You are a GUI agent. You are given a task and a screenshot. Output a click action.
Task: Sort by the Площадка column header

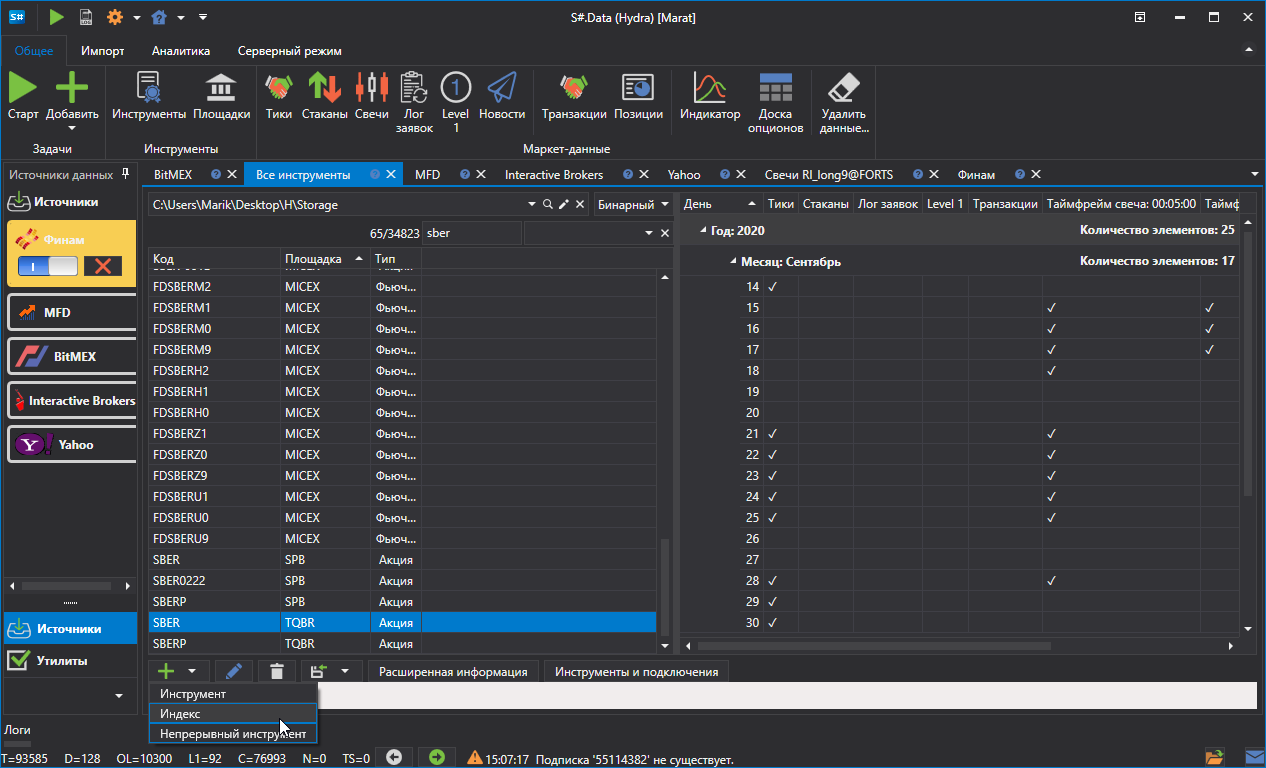click(325, 259)
